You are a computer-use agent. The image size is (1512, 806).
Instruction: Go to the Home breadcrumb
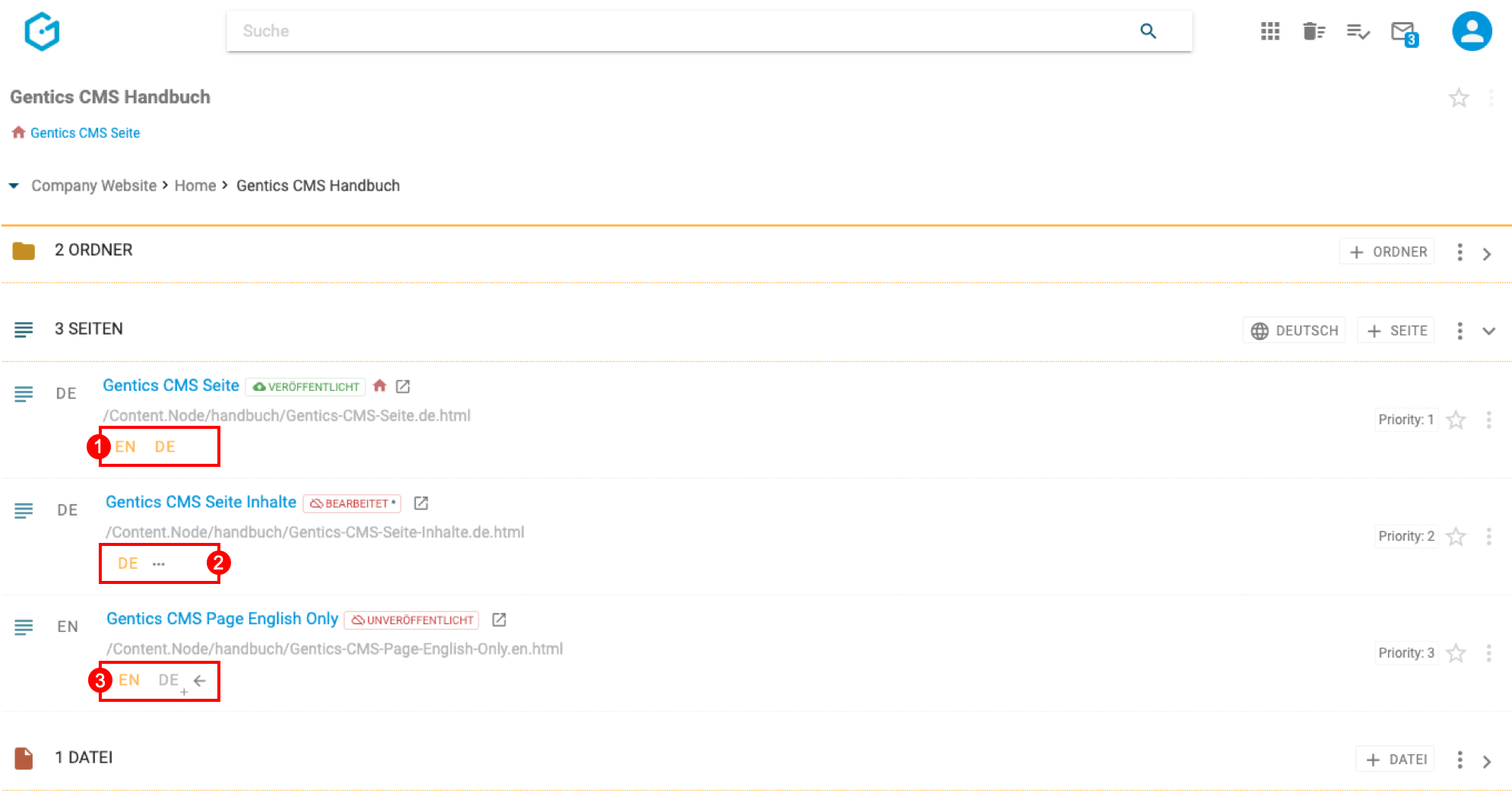(195, 186)
